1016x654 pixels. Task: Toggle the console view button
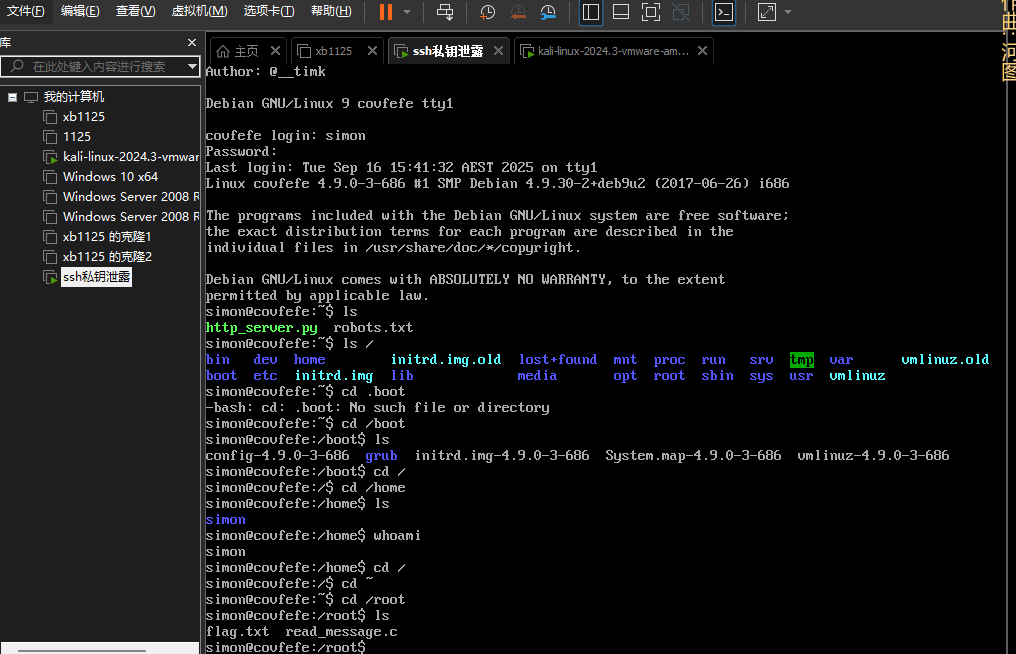point(724,12)
